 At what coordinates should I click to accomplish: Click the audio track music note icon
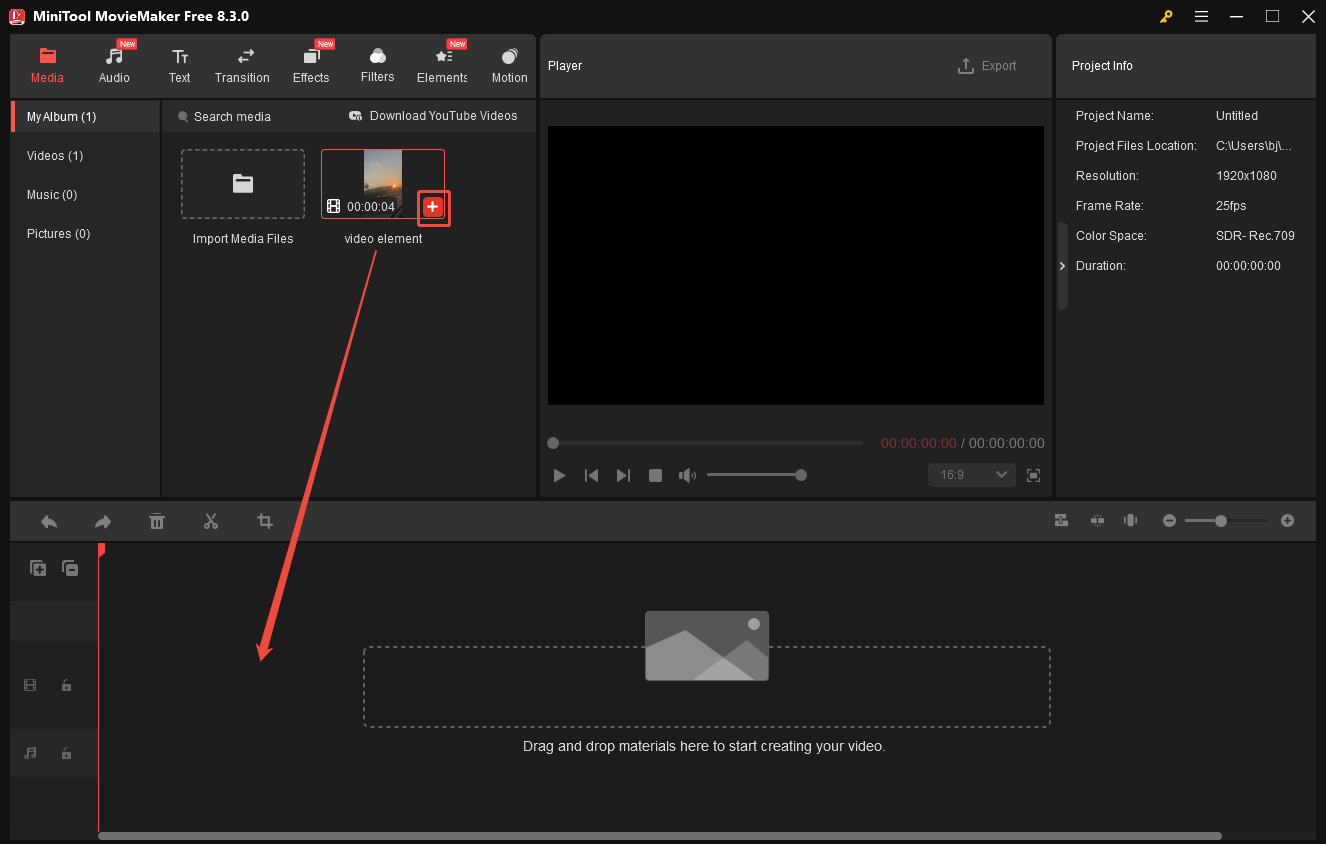[x=30, y=753]
